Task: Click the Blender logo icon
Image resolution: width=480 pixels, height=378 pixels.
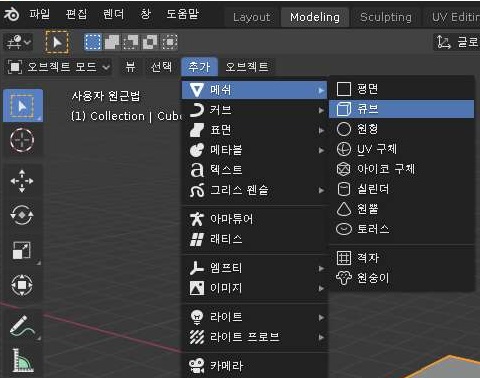Action: [11, 14]
